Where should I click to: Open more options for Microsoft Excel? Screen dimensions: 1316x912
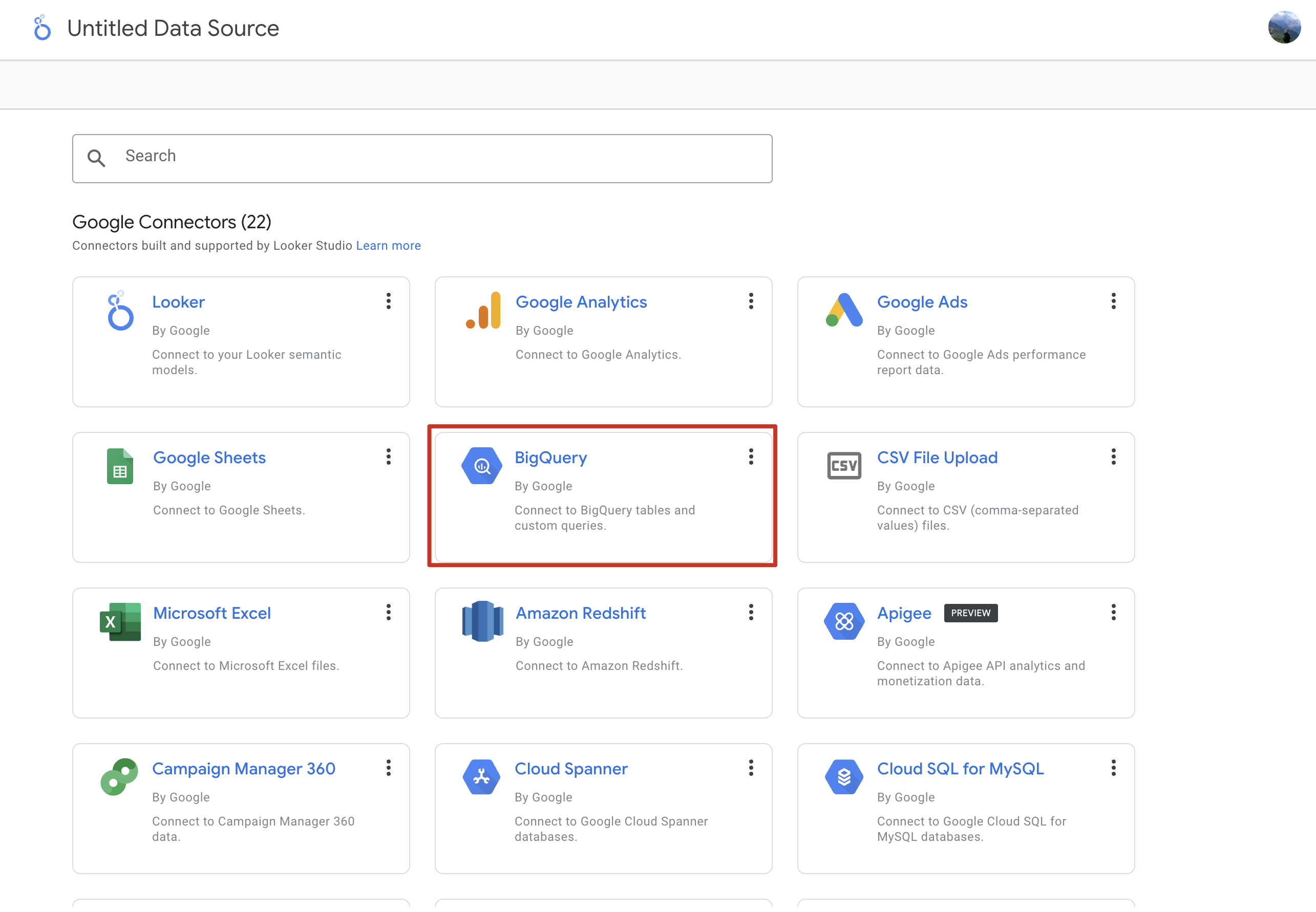[x=389, y=613]
